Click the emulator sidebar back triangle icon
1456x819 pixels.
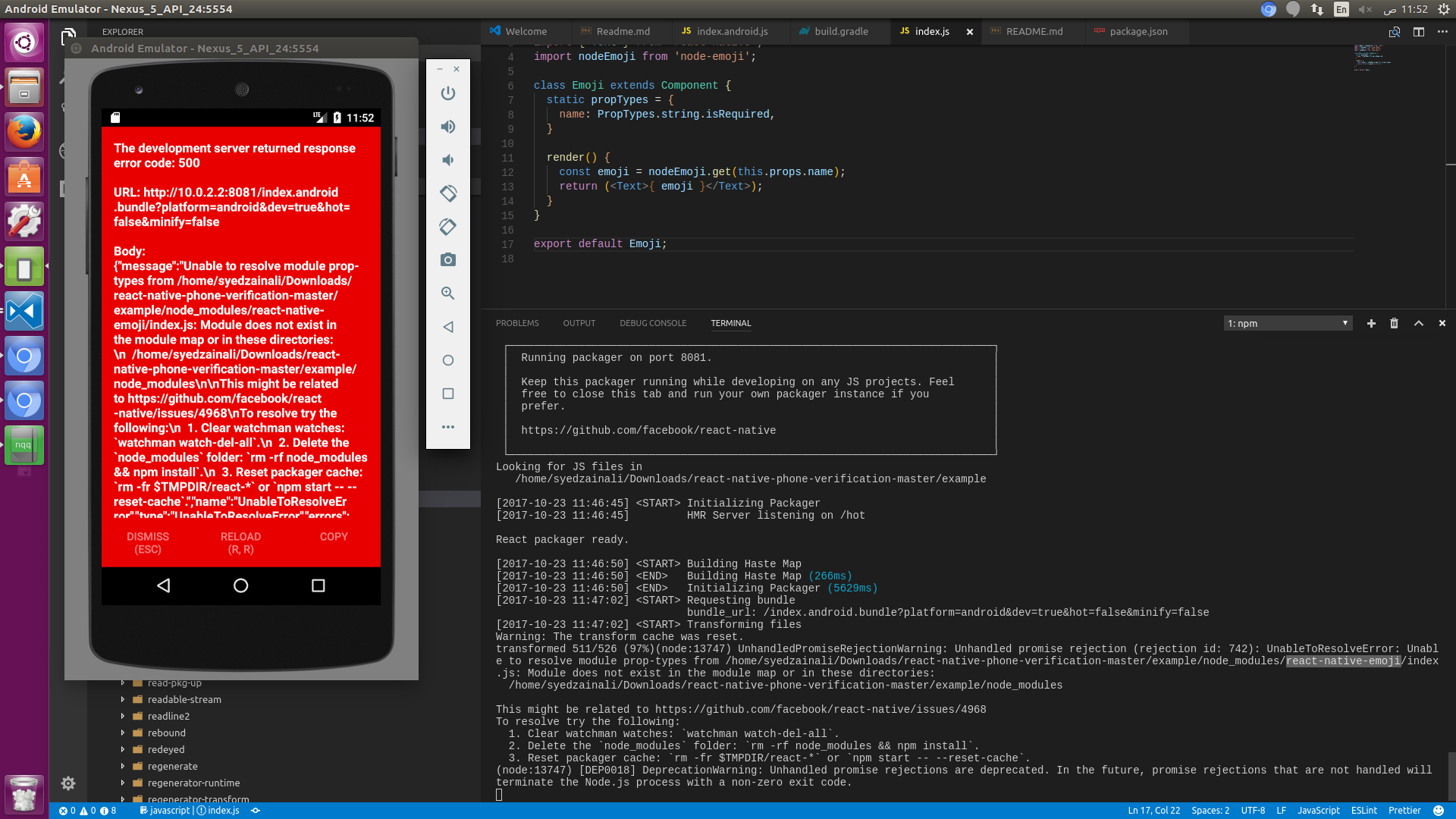tap(448, 327)
